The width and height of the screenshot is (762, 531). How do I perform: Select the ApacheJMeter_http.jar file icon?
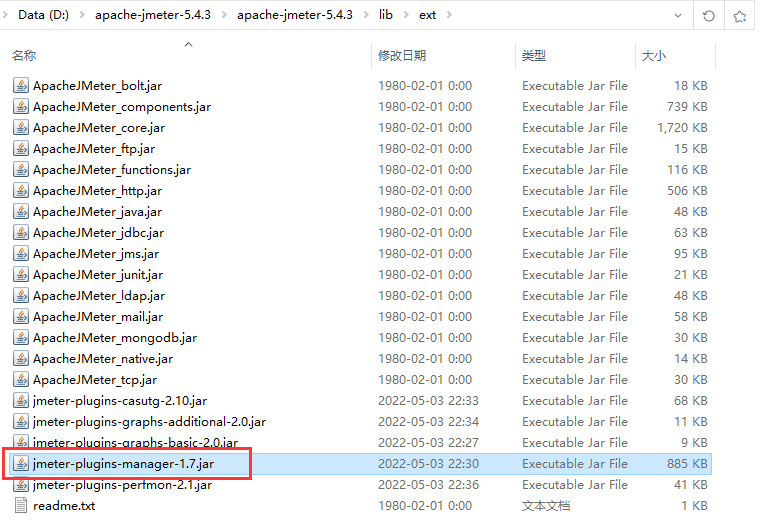coord(21,191)
